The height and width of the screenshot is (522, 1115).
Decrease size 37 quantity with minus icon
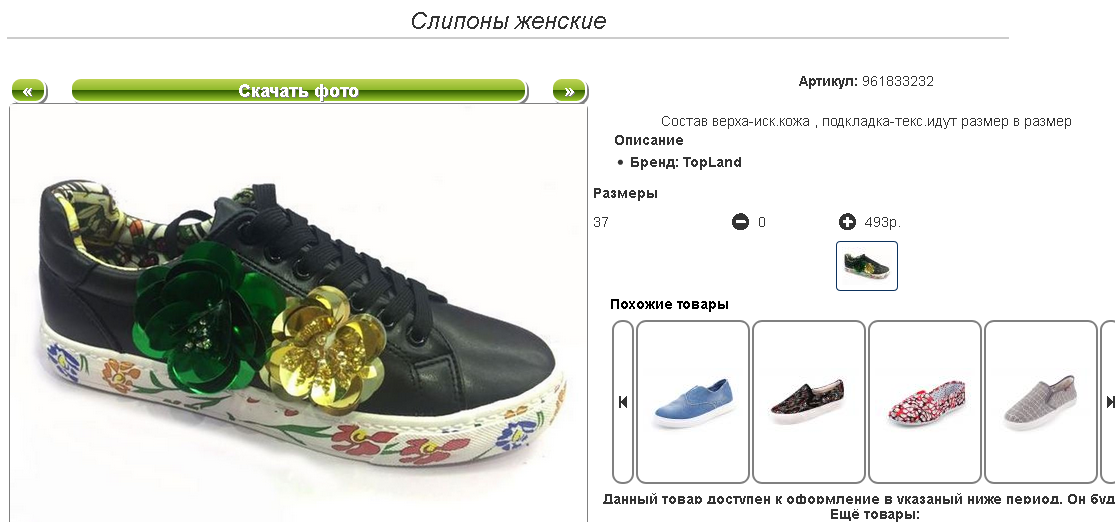click(x=740, y=223)
